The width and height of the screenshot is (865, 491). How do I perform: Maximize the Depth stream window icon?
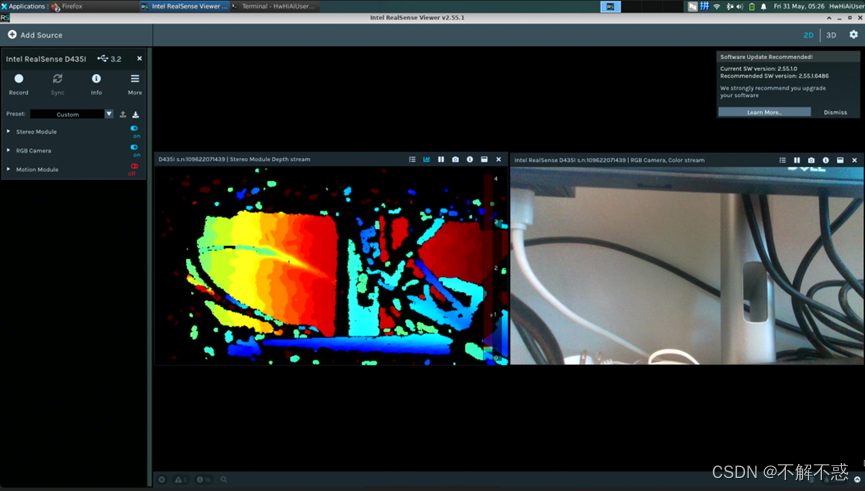[x=484, y=159]
